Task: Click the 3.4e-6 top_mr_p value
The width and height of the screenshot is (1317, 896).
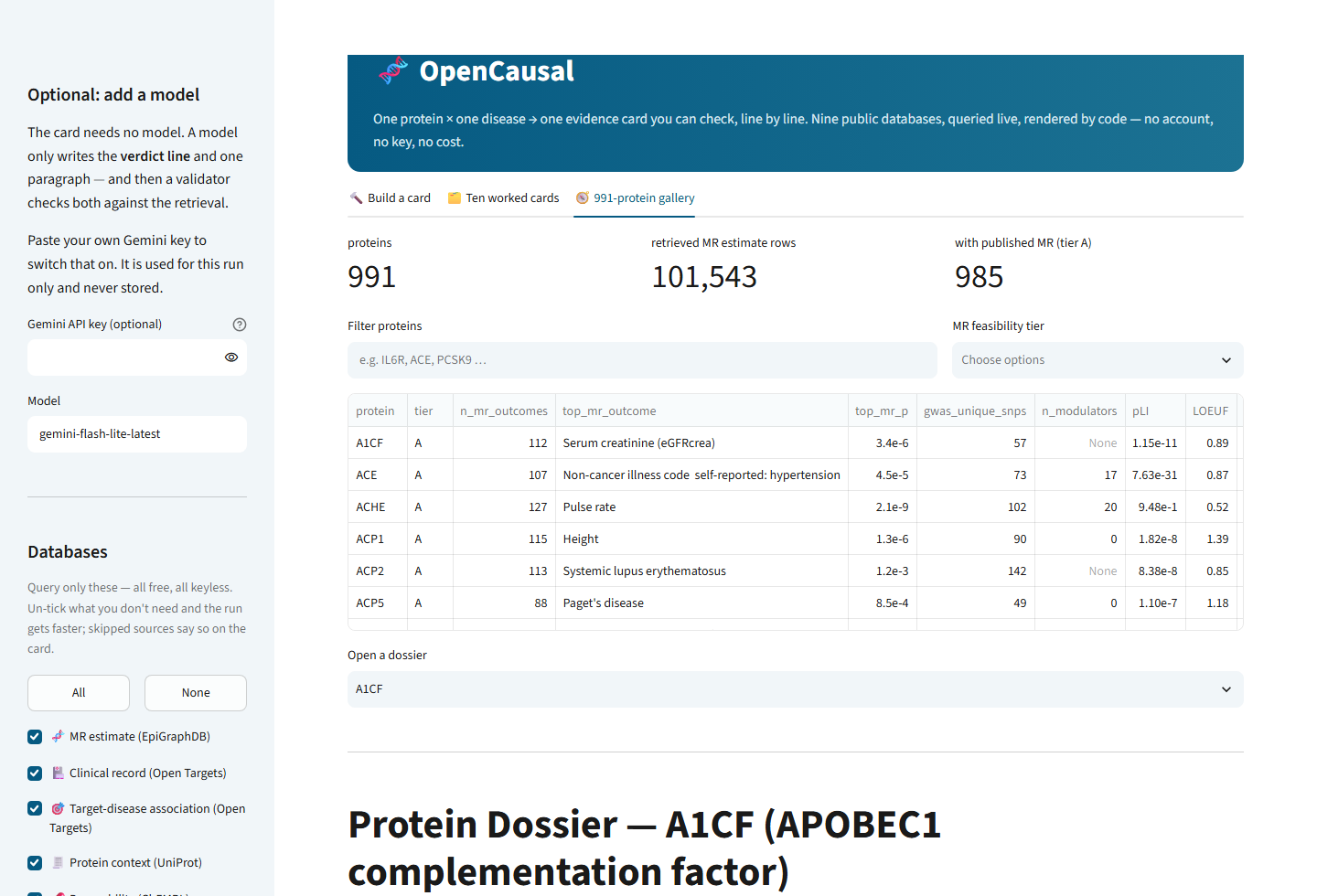Action: pyautogui.click(x=883, y=443)
